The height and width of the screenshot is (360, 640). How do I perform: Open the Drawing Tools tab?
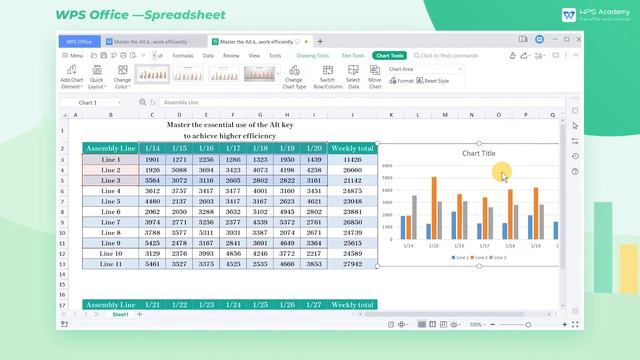pos(313,56)
